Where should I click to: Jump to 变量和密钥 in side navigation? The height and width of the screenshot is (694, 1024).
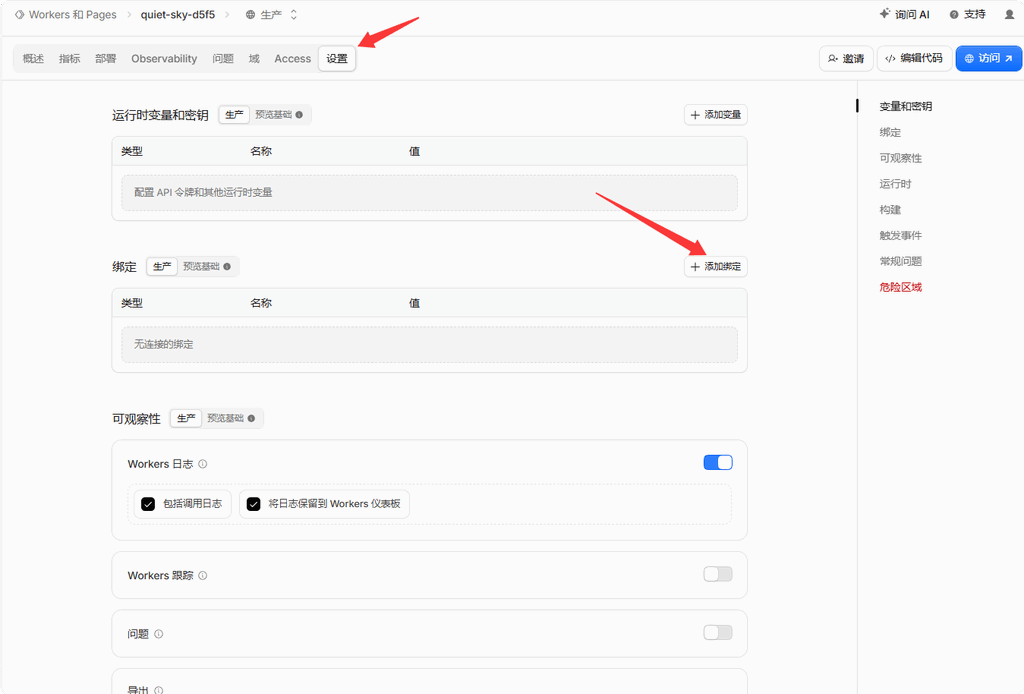pos(905,106)
